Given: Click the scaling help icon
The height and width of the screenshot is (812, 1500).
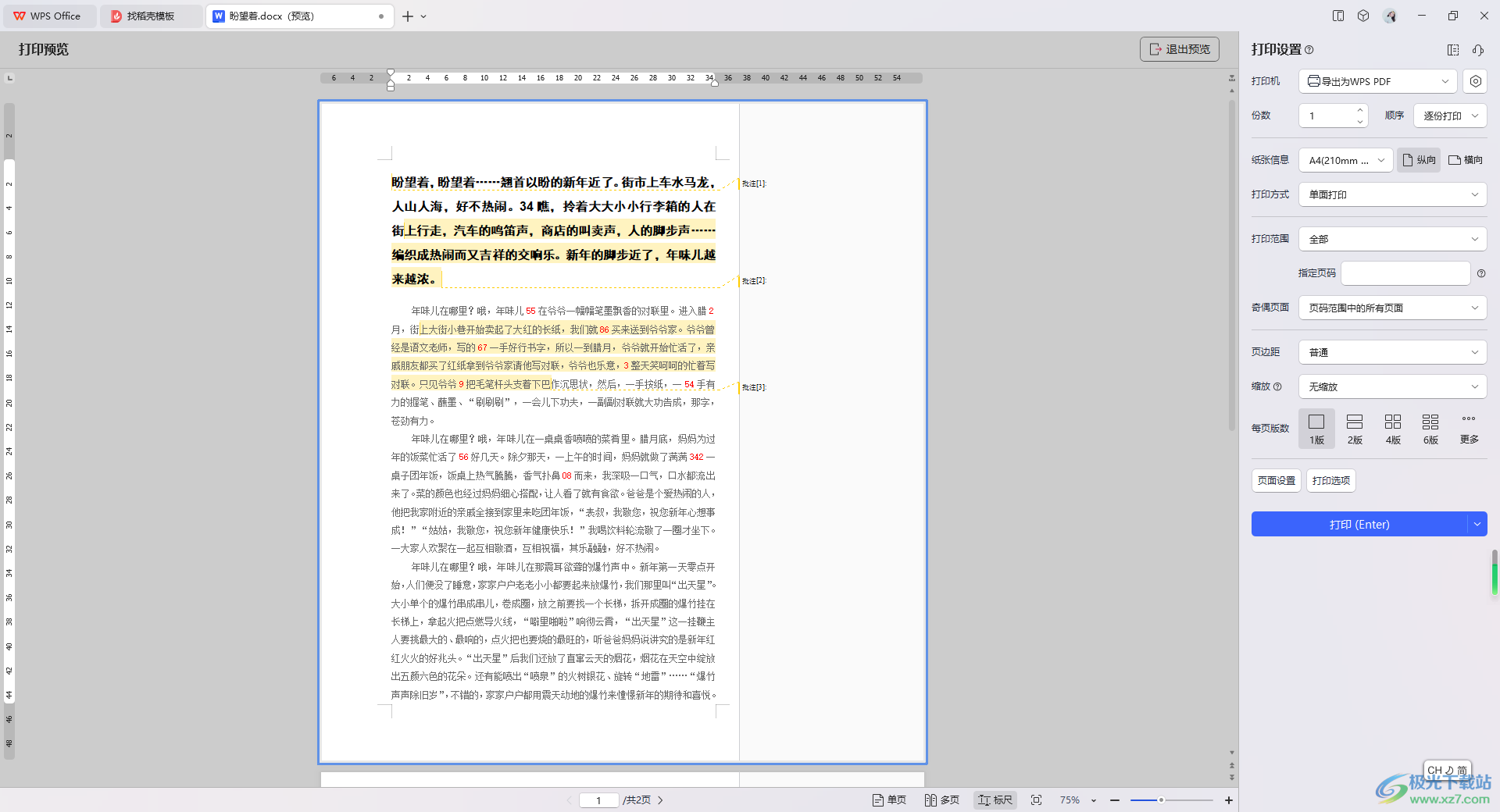Looking at the screenshot, I should pos(1277,386).
